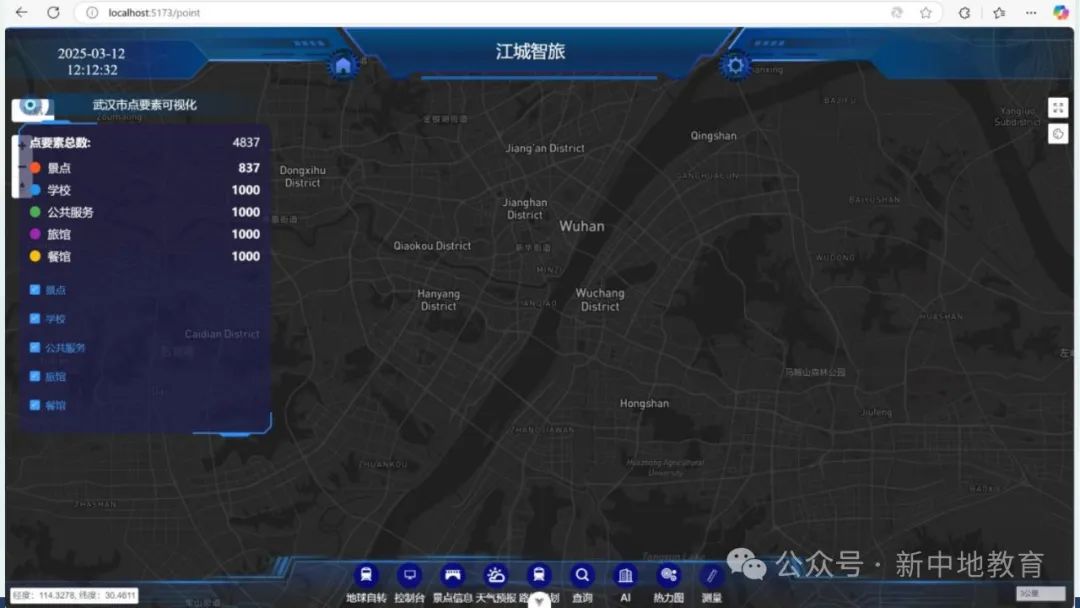
Task: Click map zoom-out minus button
Action: pyautogui.click(x=21, y=167)
